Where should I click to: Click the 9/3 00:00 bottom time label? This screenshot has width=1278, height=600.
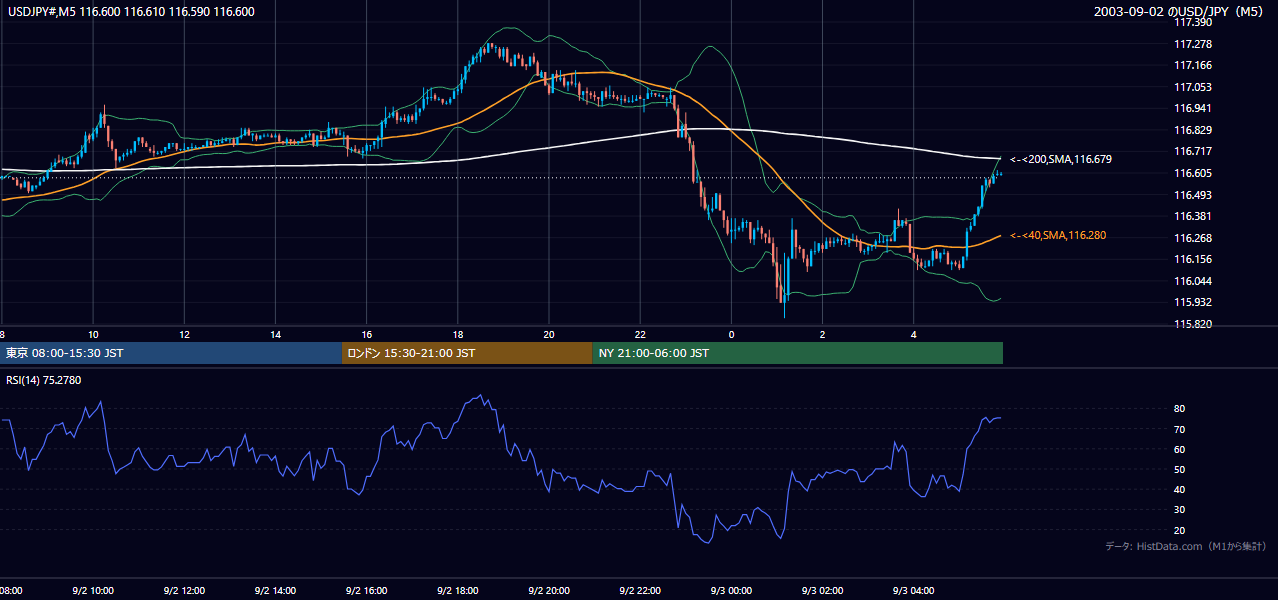coord(731,591)
